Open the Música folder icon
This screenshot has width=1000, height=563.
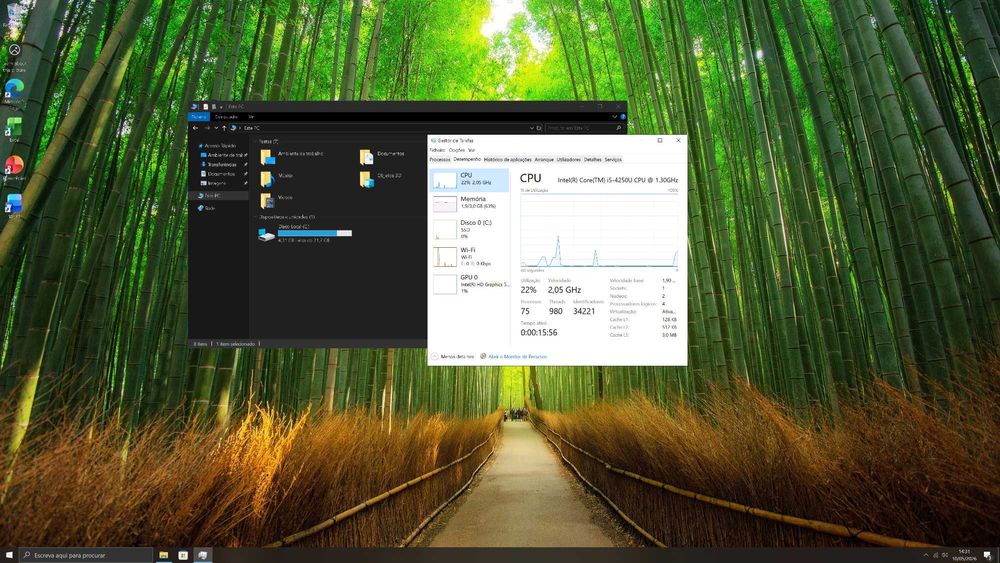click(x=267, y=179)
